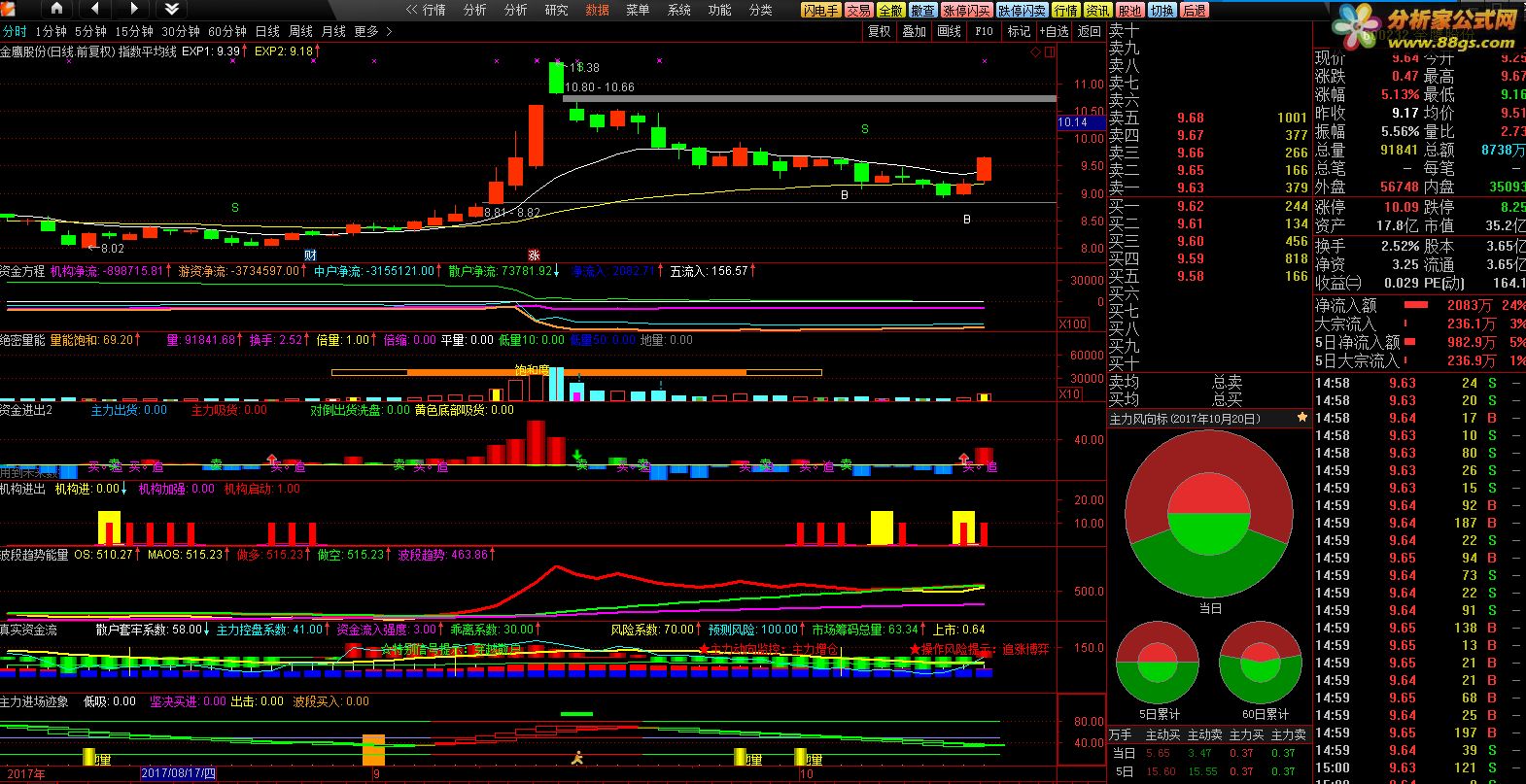Switch to 60分钟 period tab

coord(227,31)
